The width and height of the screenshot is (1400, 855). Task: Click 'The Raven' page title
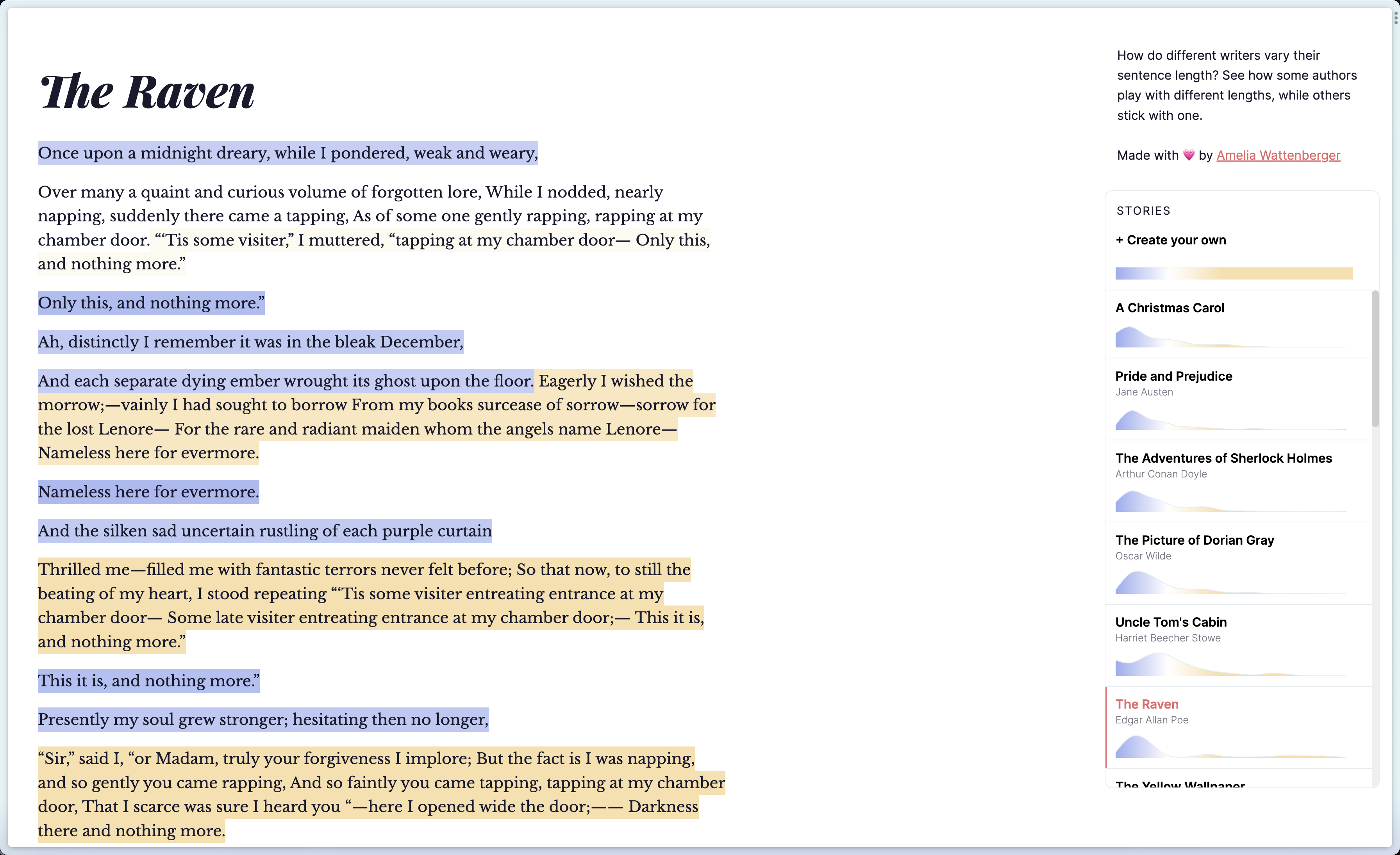tap(147, 91)
